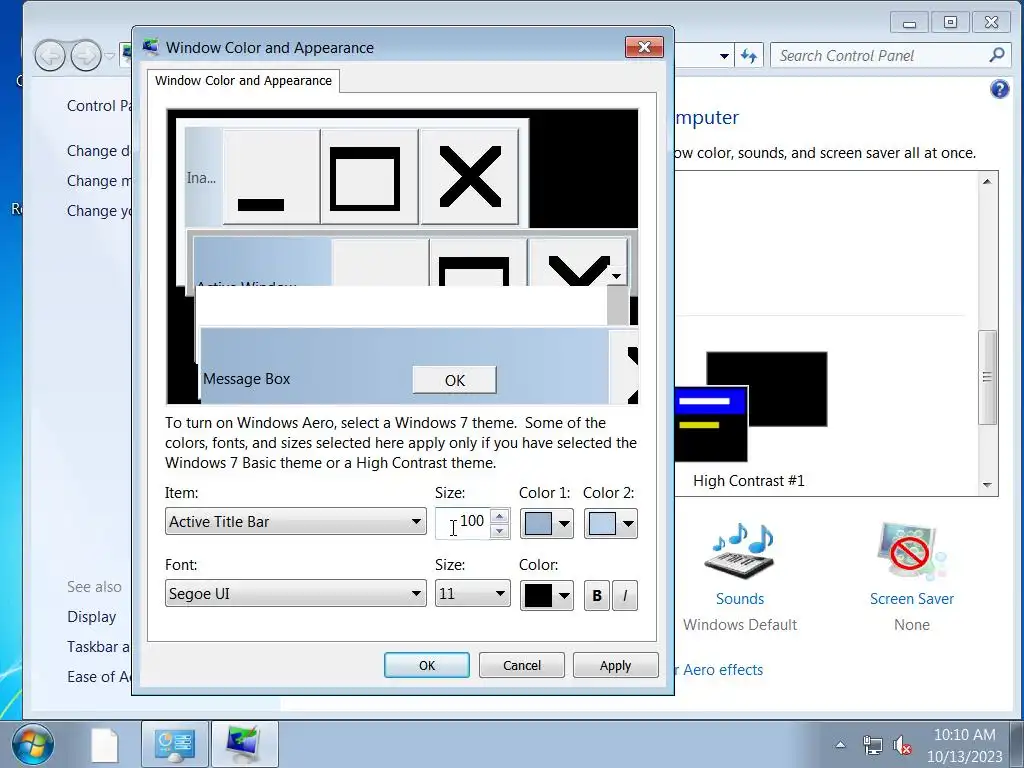Open the Display link under See also
Image resolution: width=1024 pixels, height=768 pixels.
click(x=91, y=617)
